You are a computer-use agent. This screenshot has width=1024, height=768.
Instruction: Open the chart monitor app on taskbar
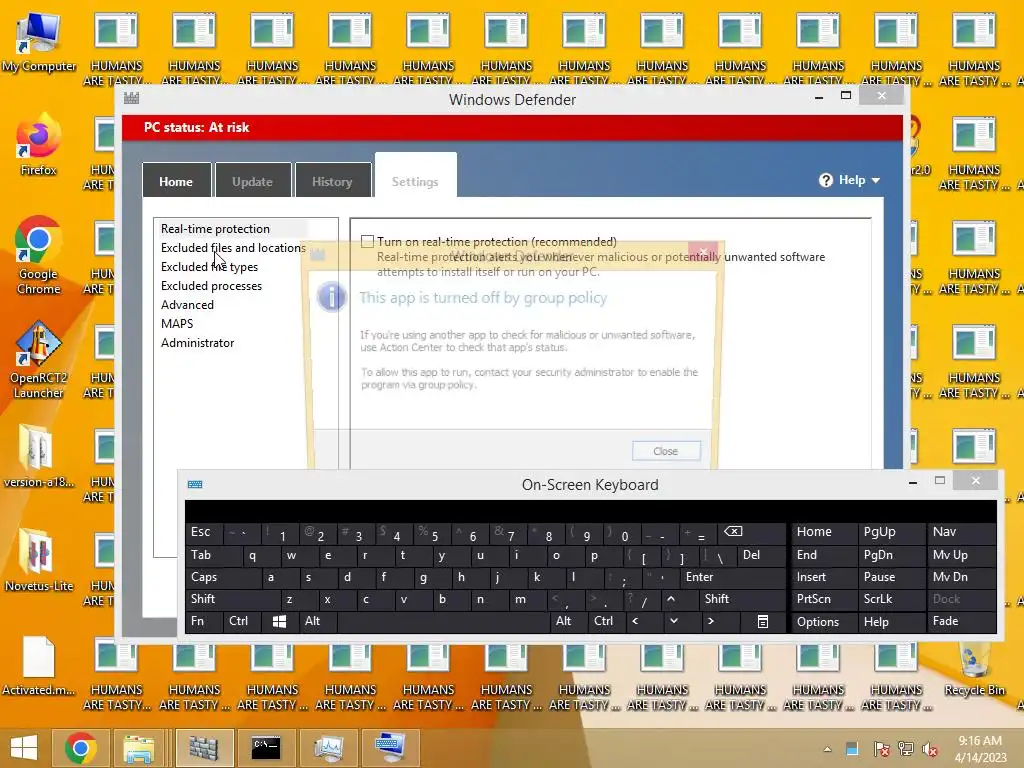(328, 748)
